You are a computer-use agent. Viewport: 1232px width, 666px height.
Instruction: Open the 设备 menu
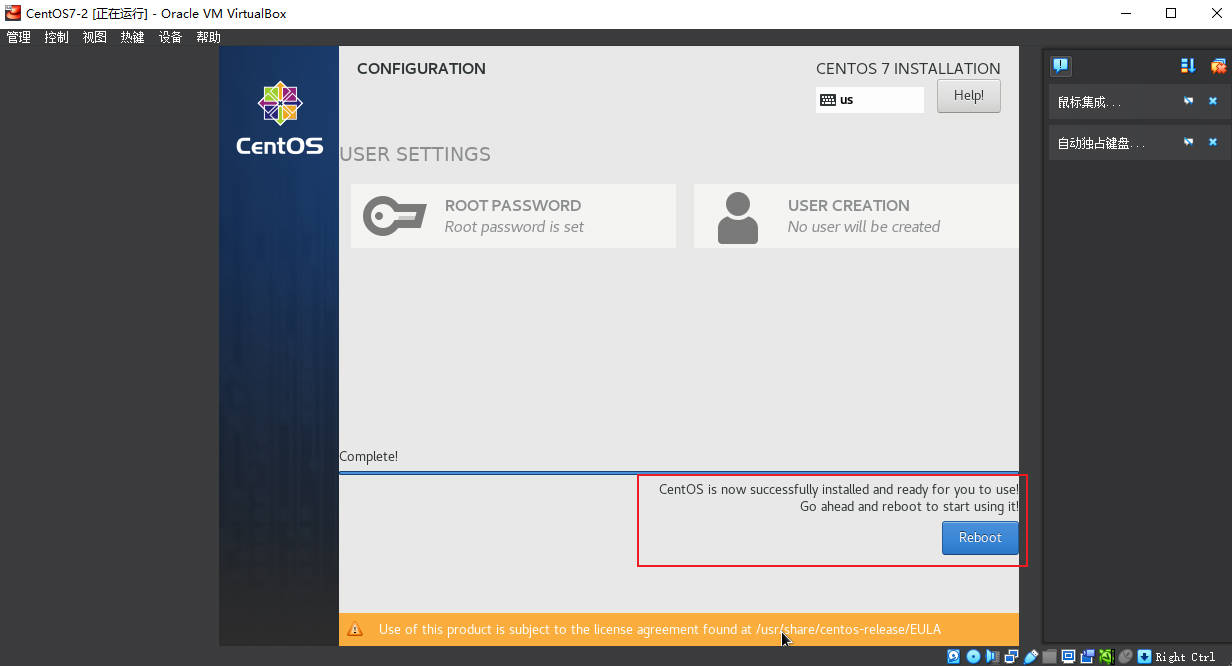point(171,37)
